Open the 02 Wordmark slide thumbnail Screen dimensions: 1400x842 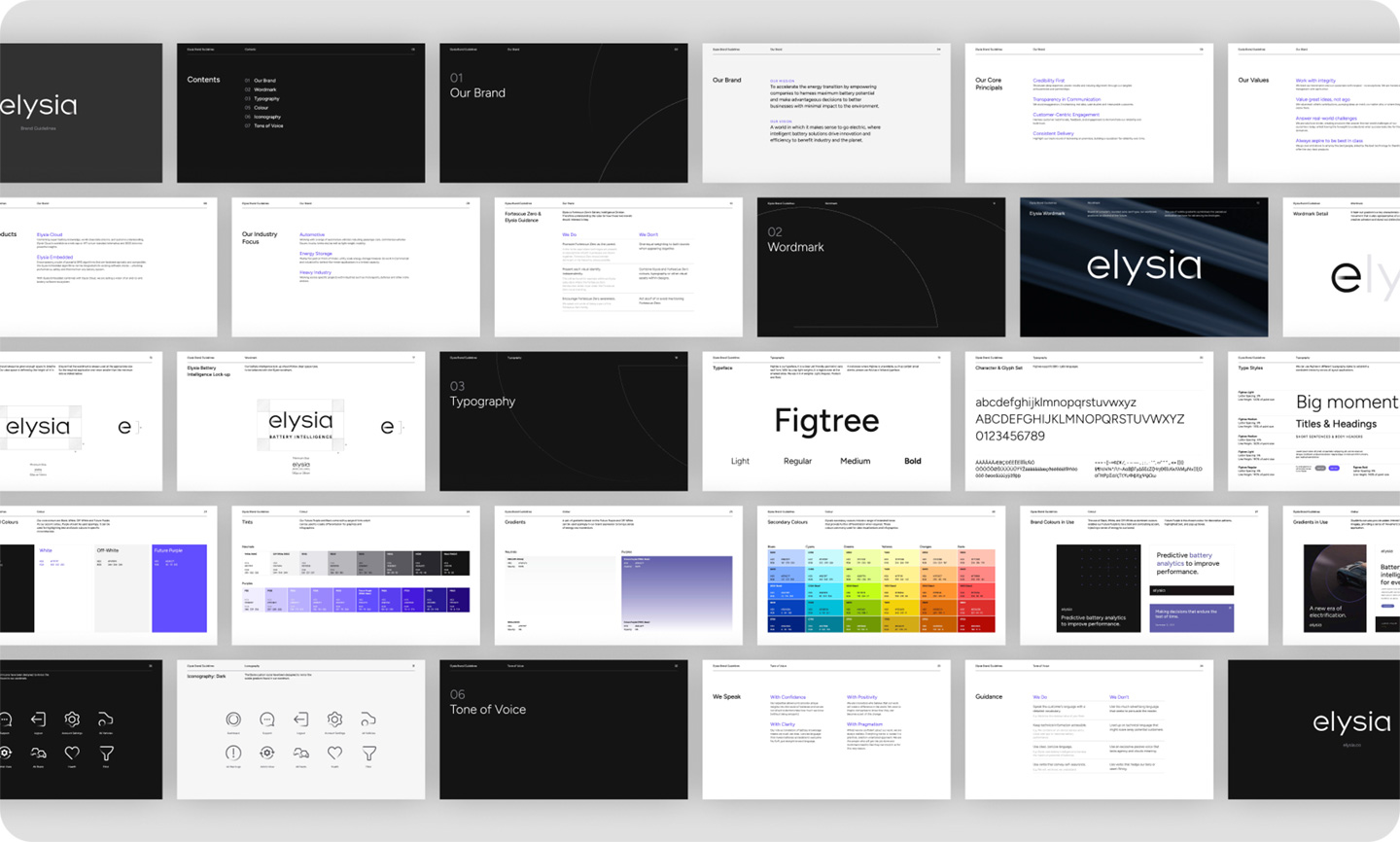click(x=880, y=267)
